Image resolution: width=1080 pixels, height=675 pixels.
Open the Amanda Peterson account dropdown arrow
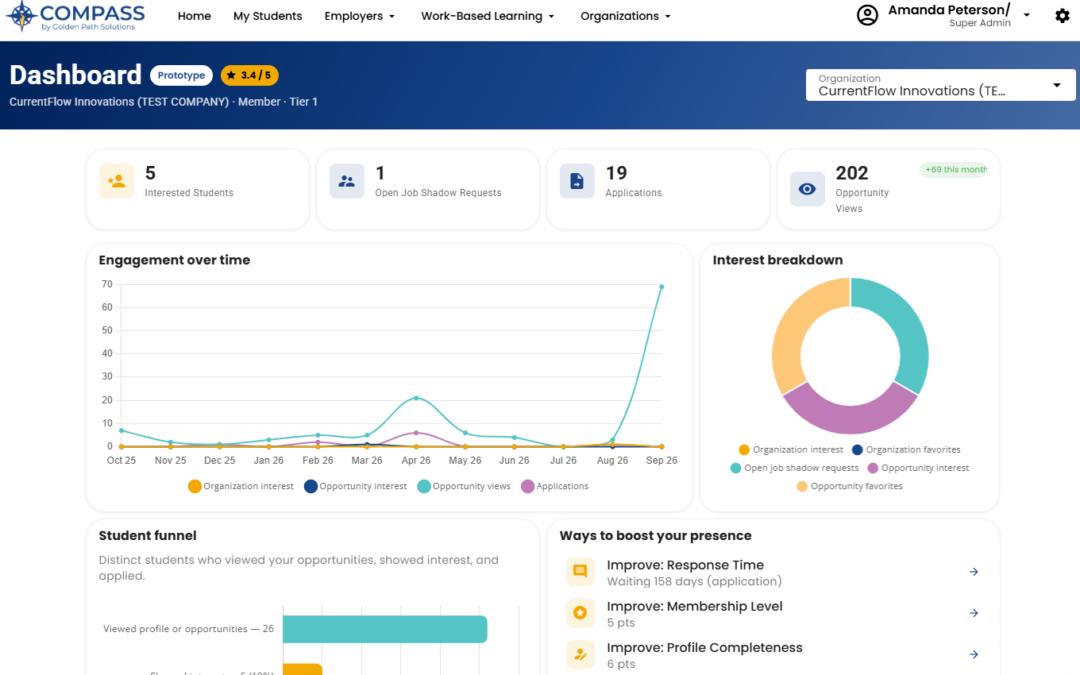tap(1026, 15)
